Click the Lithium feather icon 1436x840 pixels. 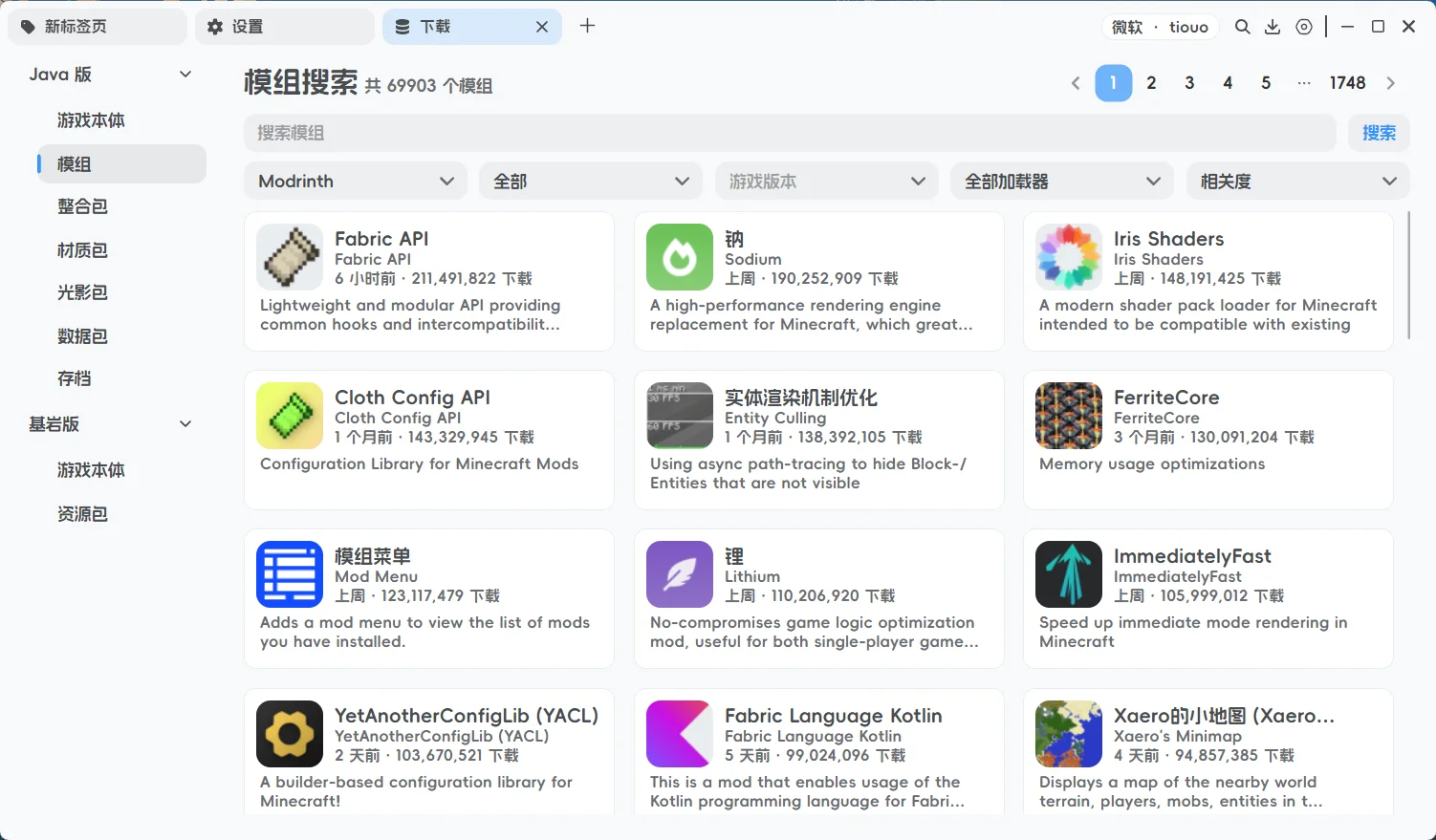point(680,574)
